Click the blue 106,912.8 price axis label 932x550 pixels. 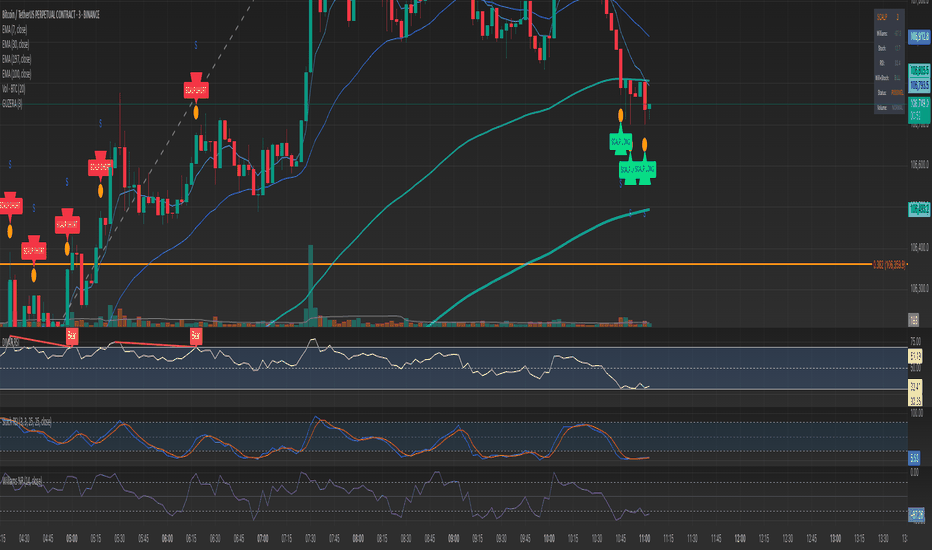pos(919,37)
